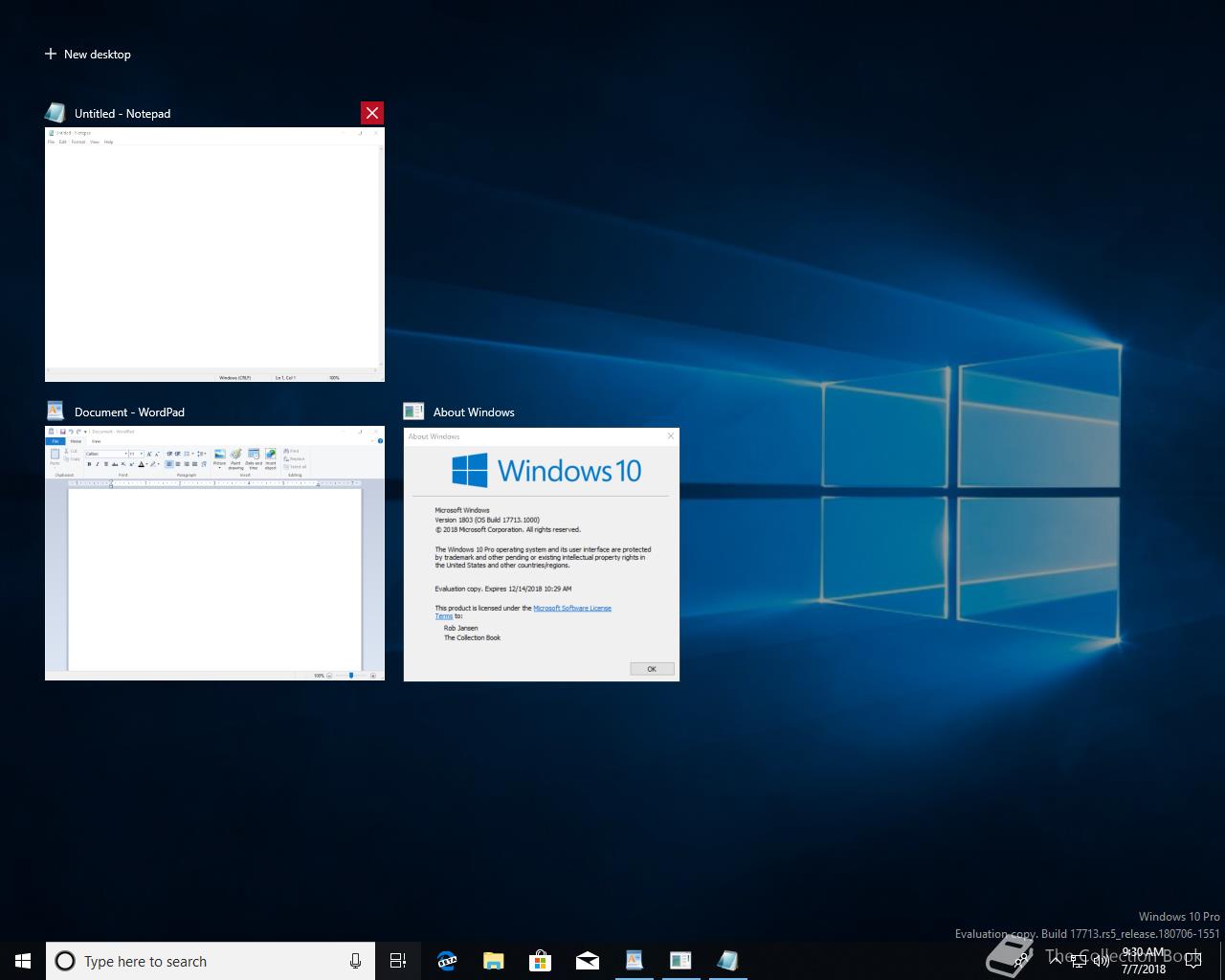Open the Mail app from taskbar

[x=587, y=961]
